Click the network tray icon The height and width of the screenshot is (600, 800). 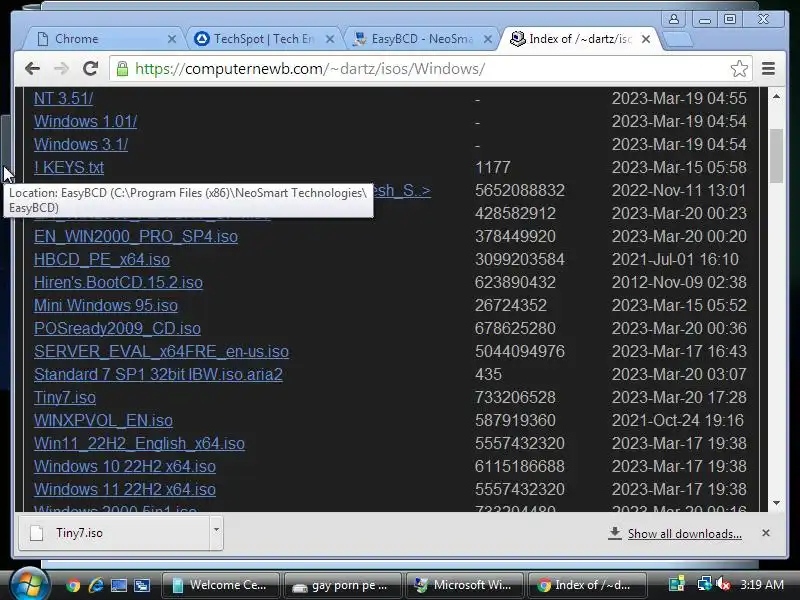click(x=704, y=584)
